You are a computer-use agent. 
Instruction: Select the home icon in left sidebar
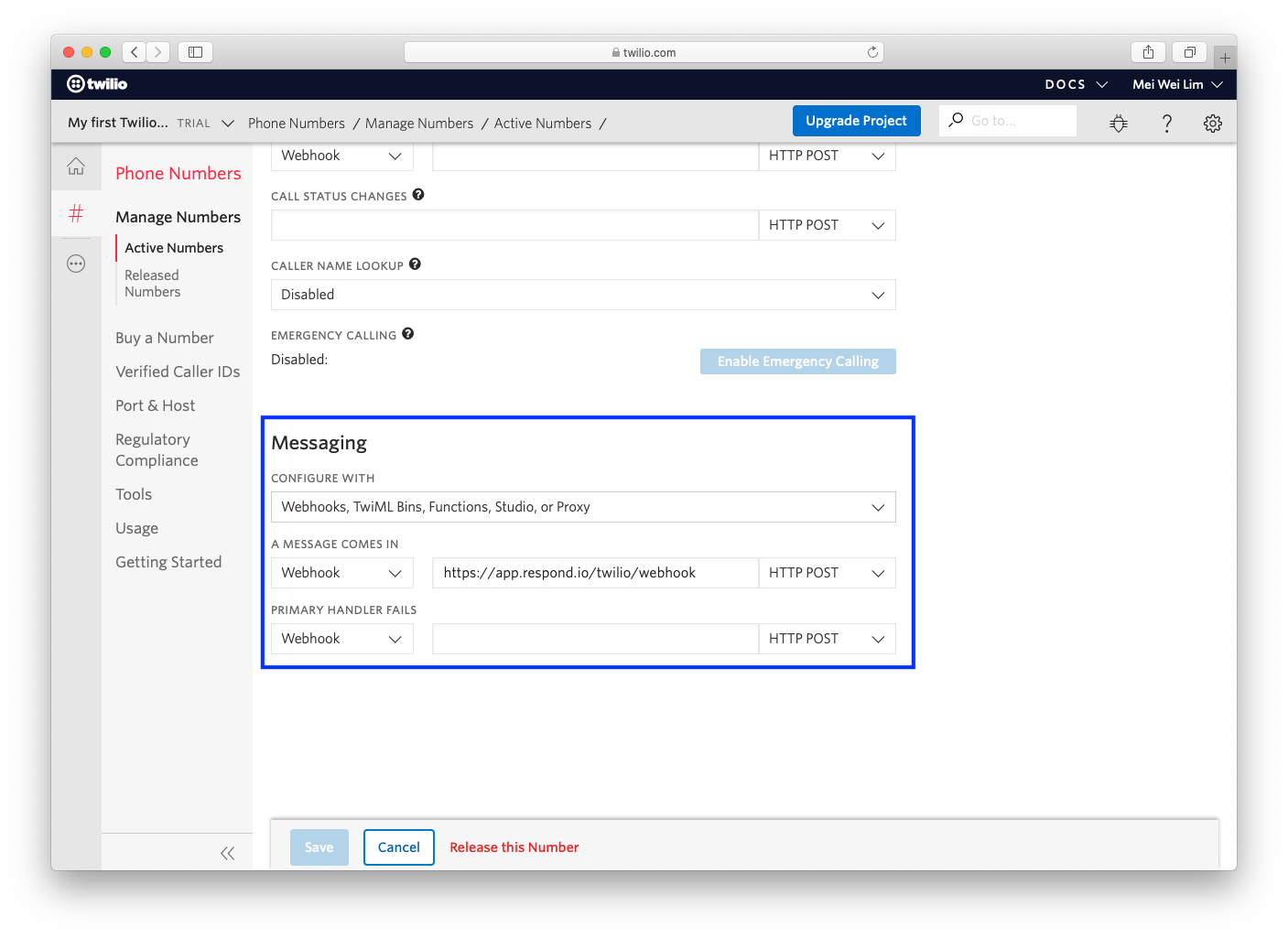pyautogui.click(x=76, y=165)
